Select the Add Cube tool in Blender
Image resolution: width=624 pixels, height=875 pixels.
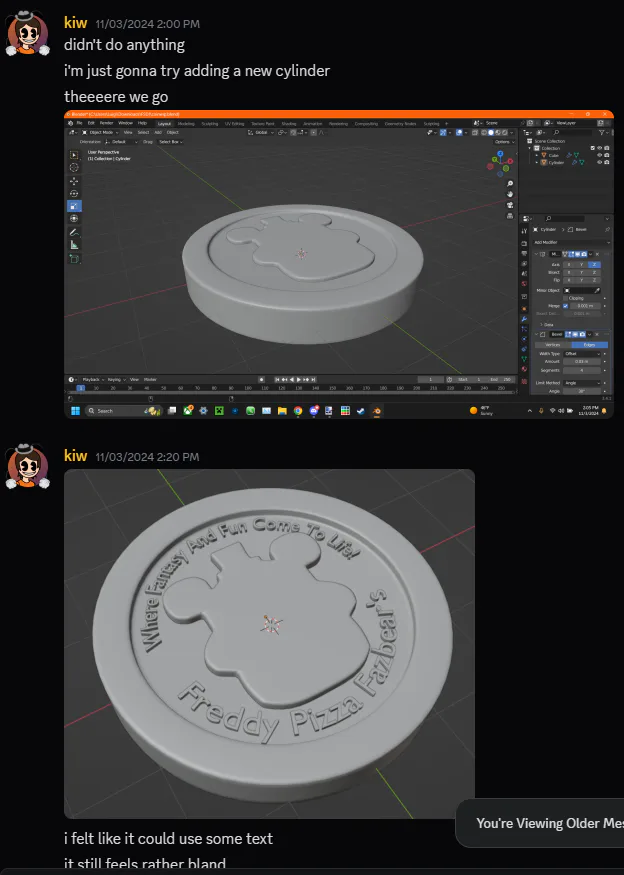[x=74, y=258]
